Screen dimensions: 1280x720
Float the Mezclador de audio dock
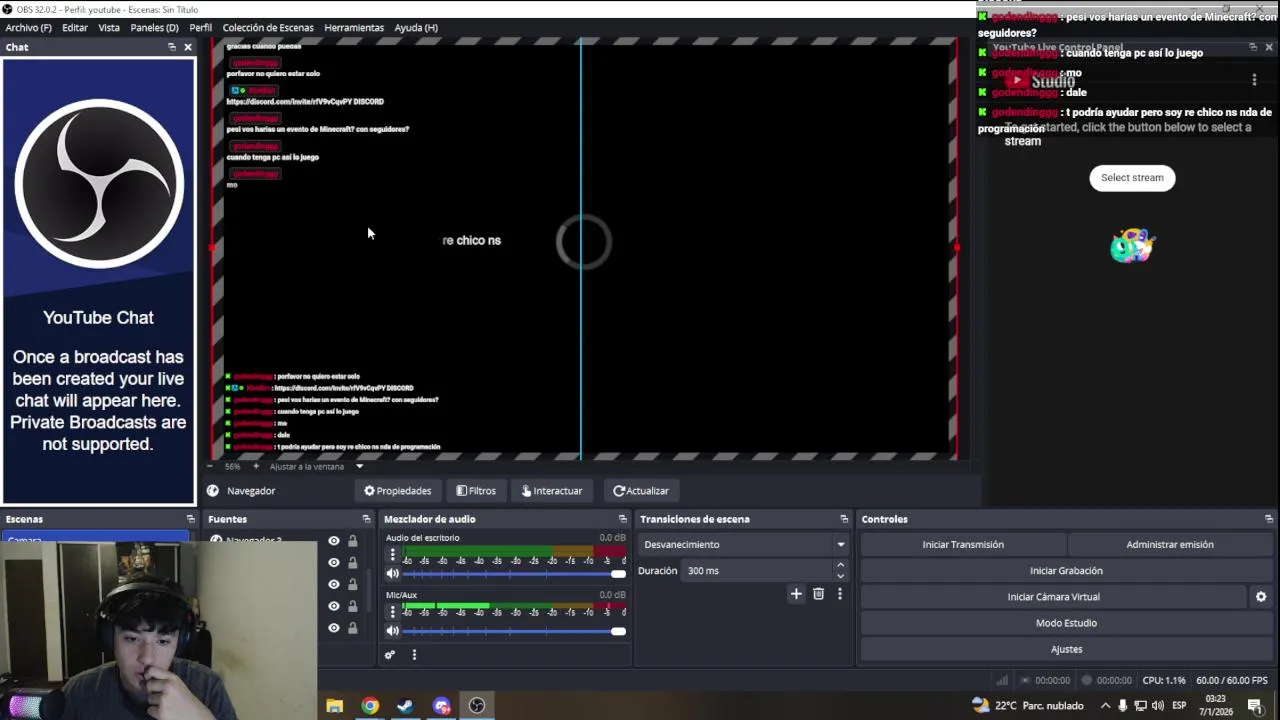(623, 519)
